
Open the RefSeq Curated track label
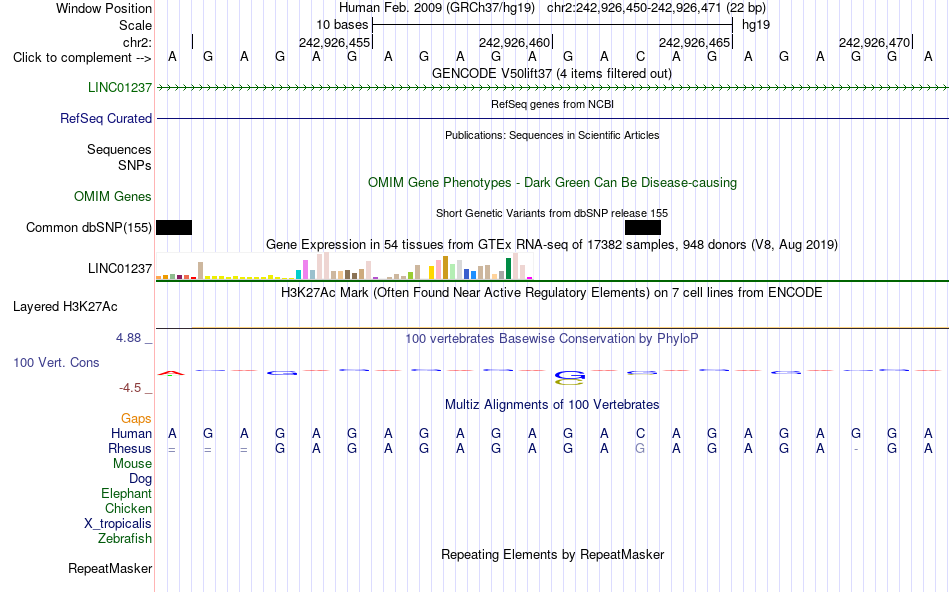[x=105, y=118]
